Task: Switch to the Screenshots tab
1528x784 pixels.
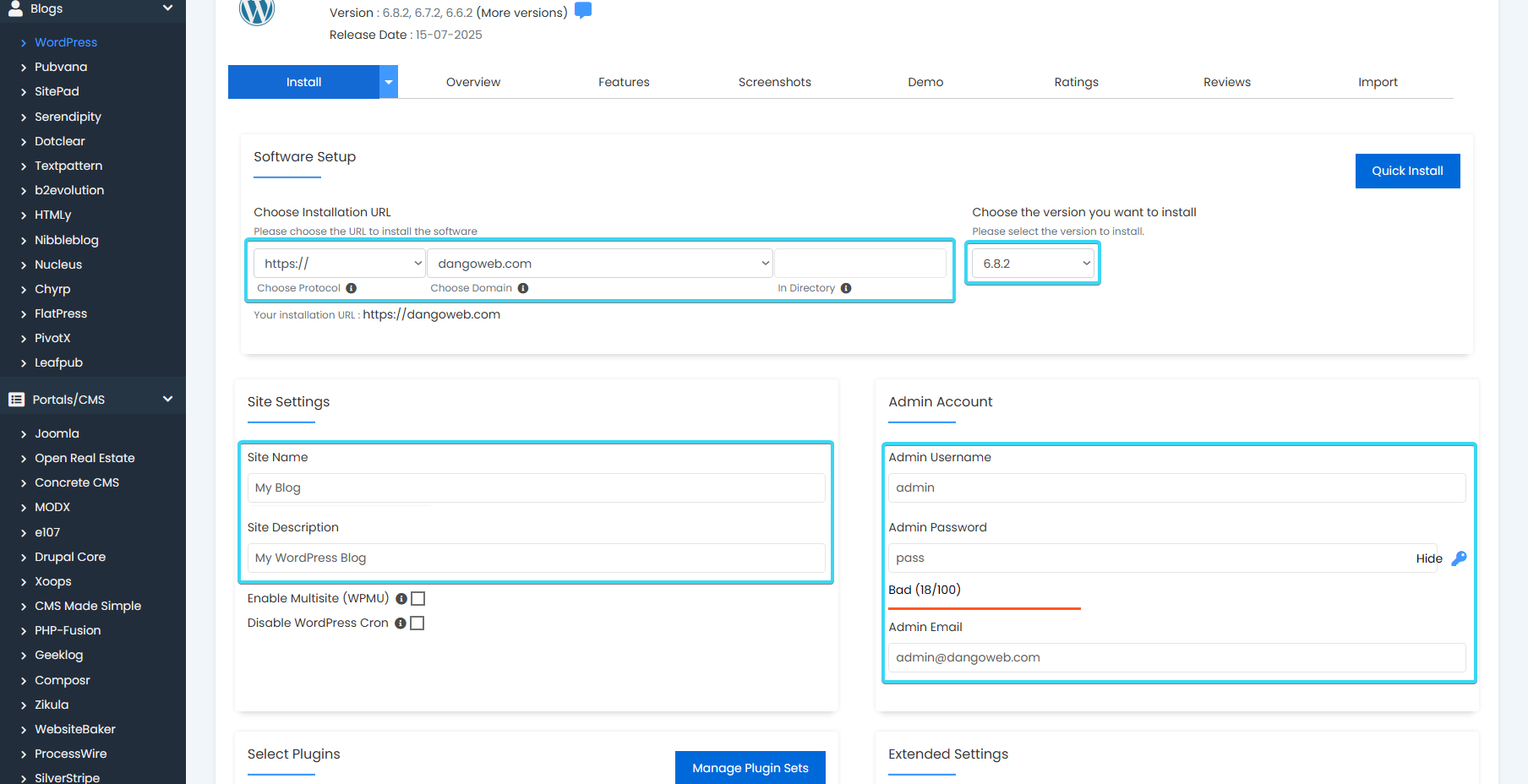Action: (x=775, y=82)
